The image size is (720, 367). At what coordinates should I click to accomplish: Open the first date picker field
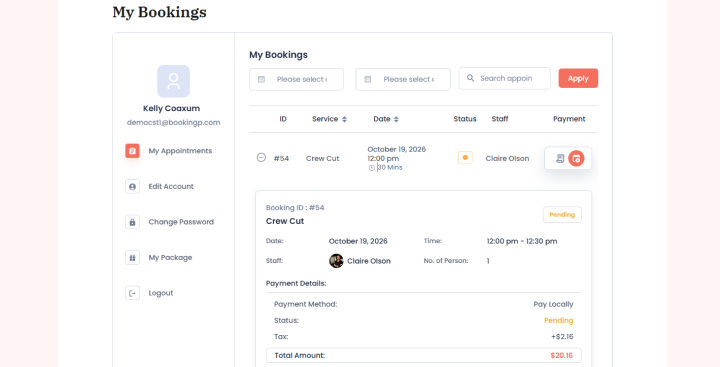coord(296,79)
